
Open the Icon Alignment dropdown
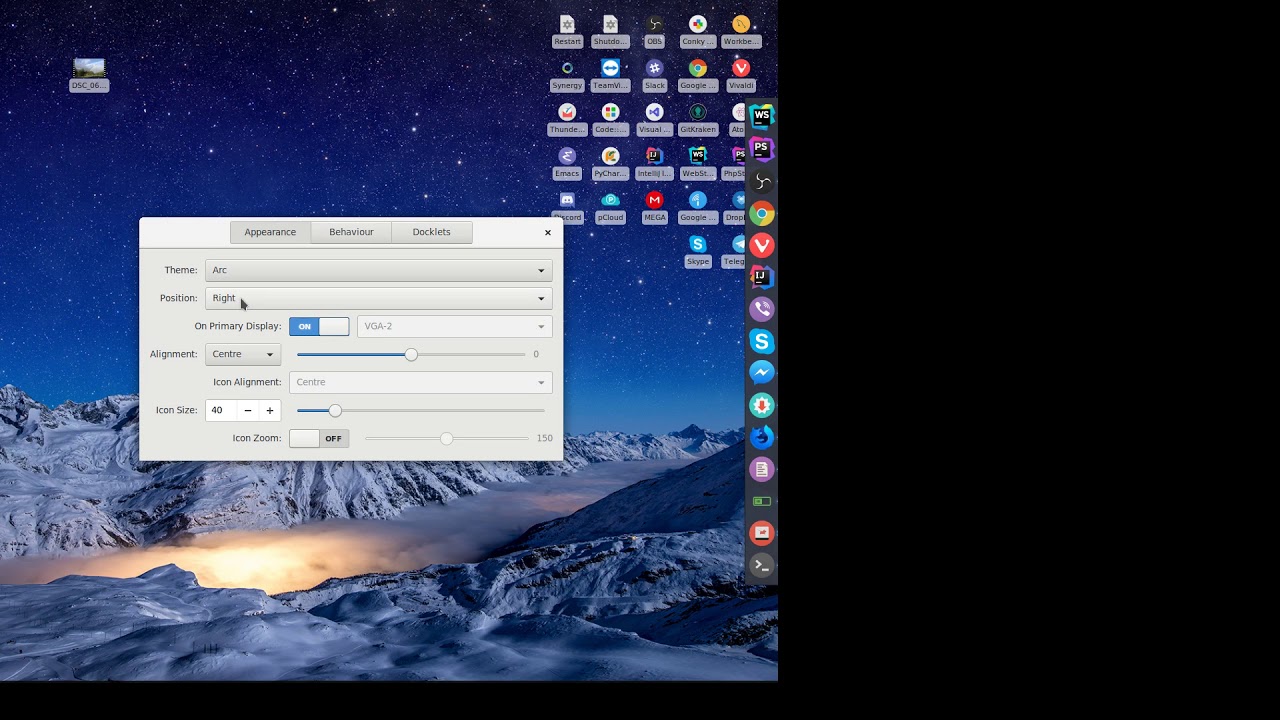(420, 382)
